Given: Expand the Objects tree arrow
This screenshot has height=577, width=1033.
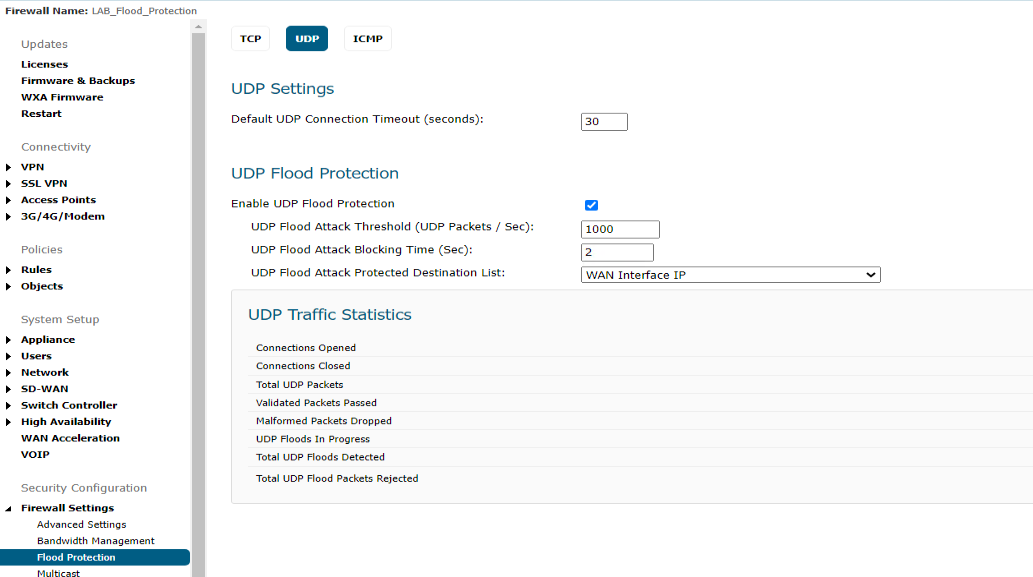Looking at the screenshot, I should tap(9, 287).
